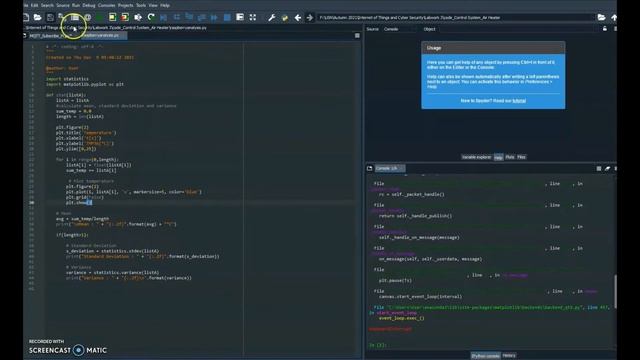Start debugging with Debug file icon
Image resolution: width=640 pixels, height=360 pixels.
(x=164, y=18)
